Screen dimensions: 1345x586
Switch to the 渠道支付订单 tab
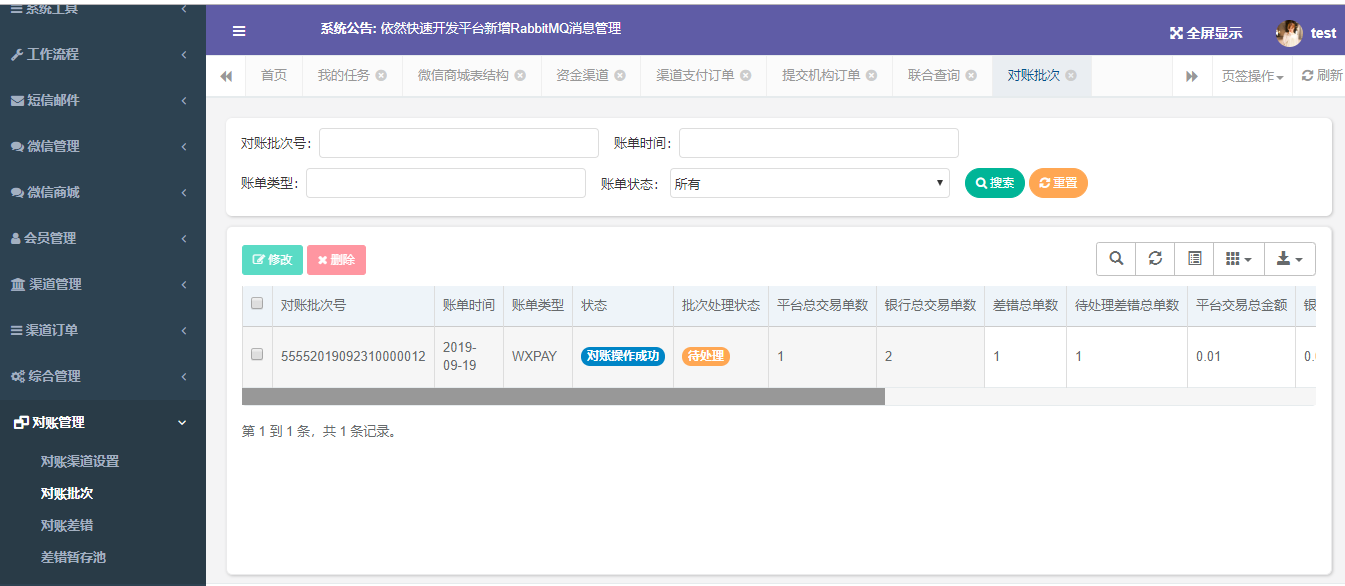point(695,76)
